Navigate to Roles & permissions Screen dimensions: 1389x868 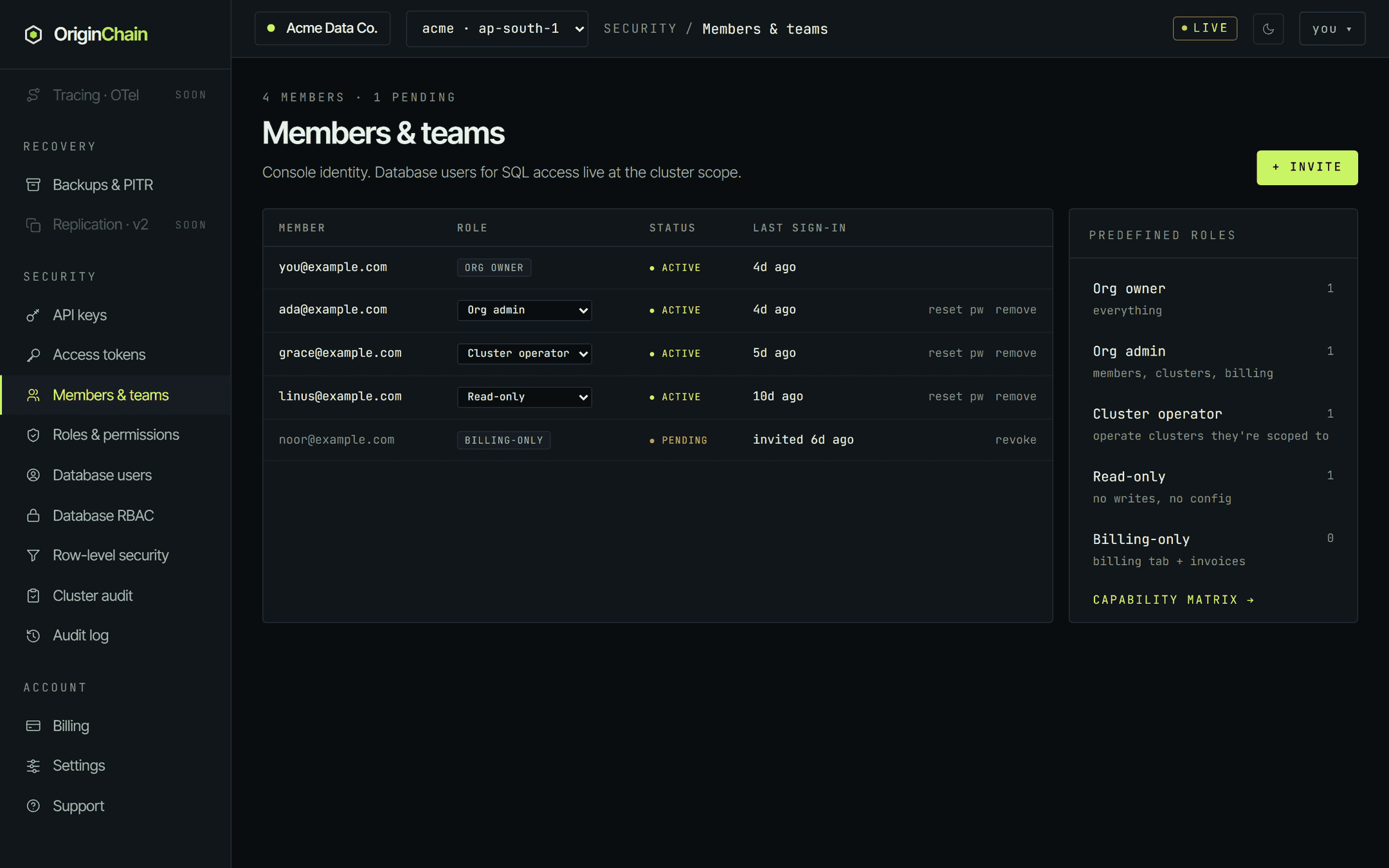116,435
